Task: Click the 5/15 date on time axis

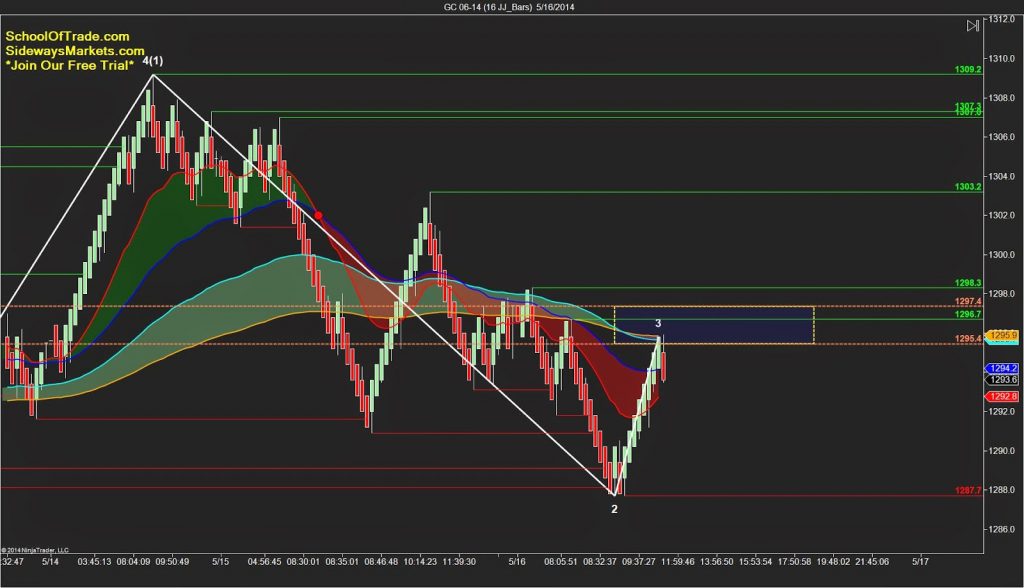Action: pyautogui.click(x=221, y=561)
